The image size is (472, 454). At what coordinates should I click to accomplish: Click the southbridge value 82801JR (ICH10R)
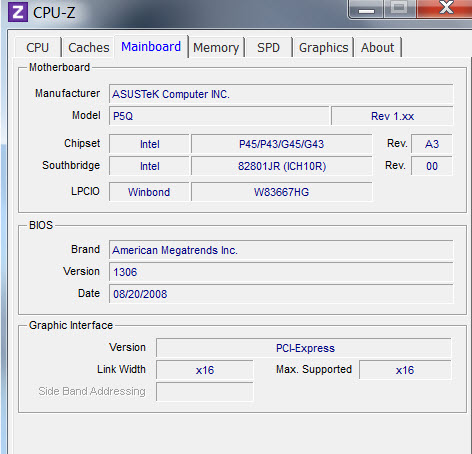[281, 166]
